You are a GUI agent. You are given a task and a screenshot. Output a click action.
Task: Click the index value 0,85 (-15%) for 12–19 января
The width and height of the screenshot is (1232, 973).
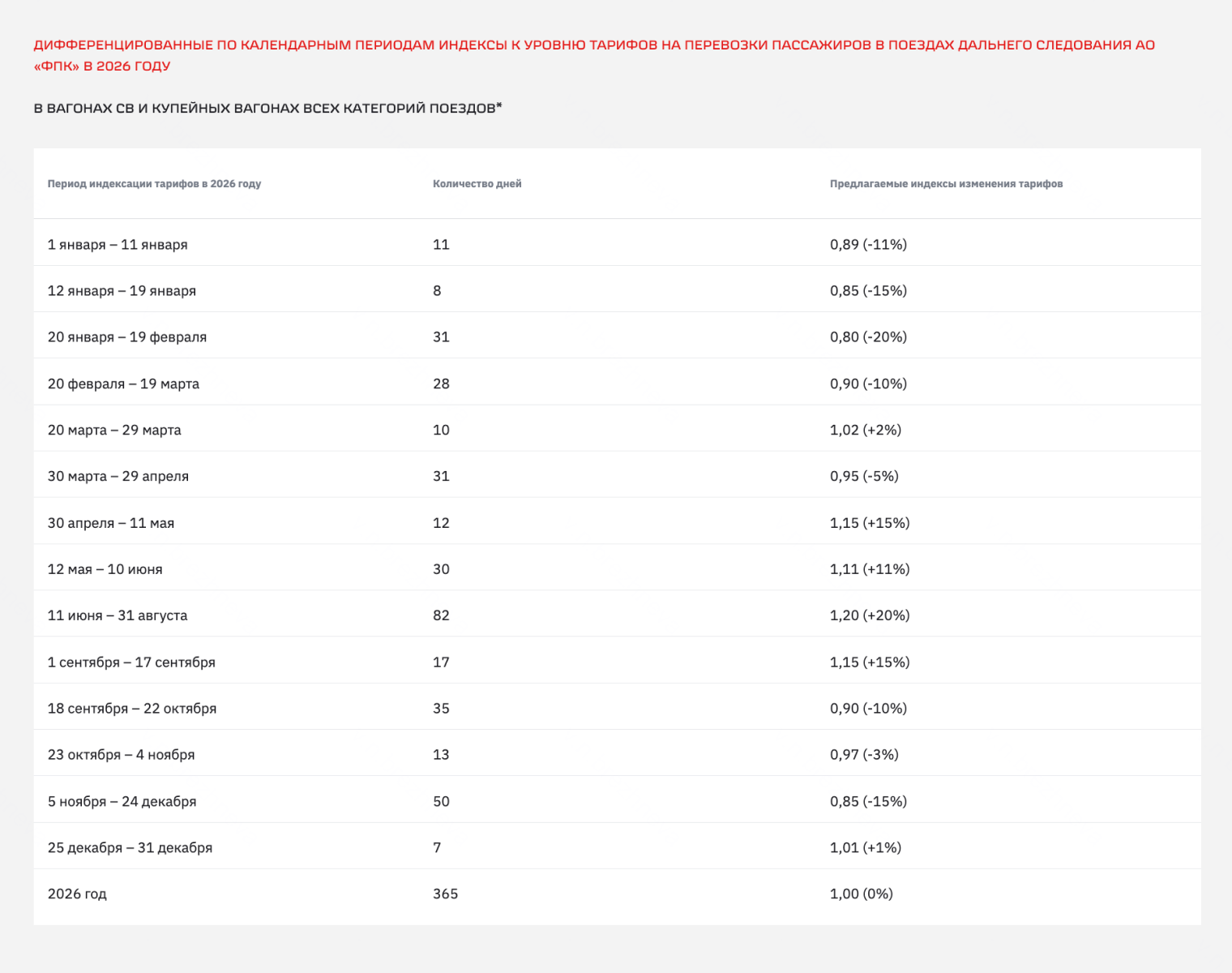tap(868, 291)
